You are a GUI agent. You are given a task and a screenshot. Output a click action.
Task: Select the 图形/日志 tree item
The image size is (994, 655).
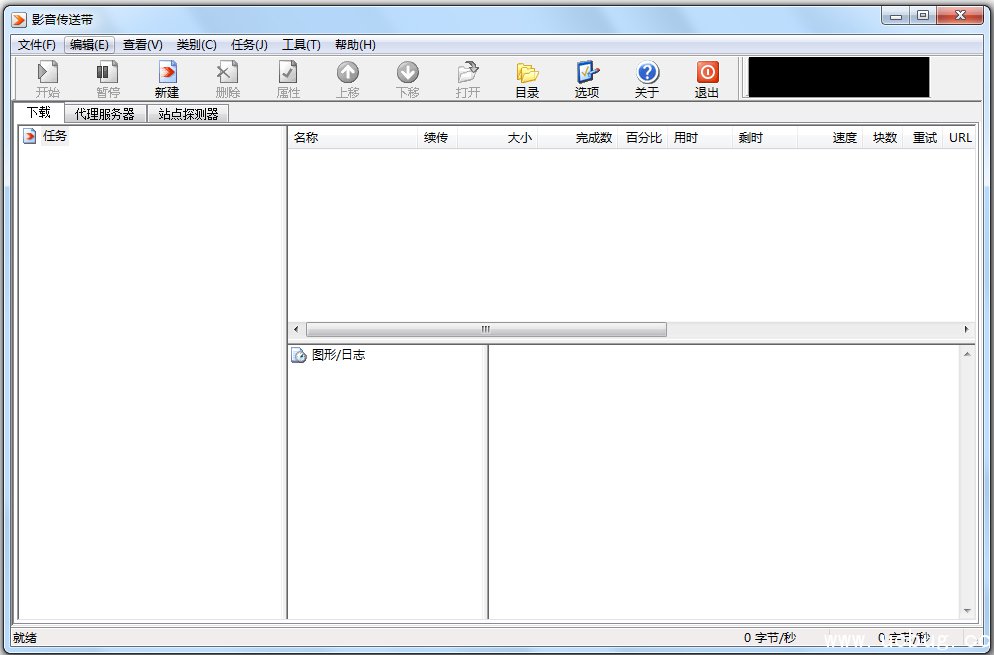338,355
